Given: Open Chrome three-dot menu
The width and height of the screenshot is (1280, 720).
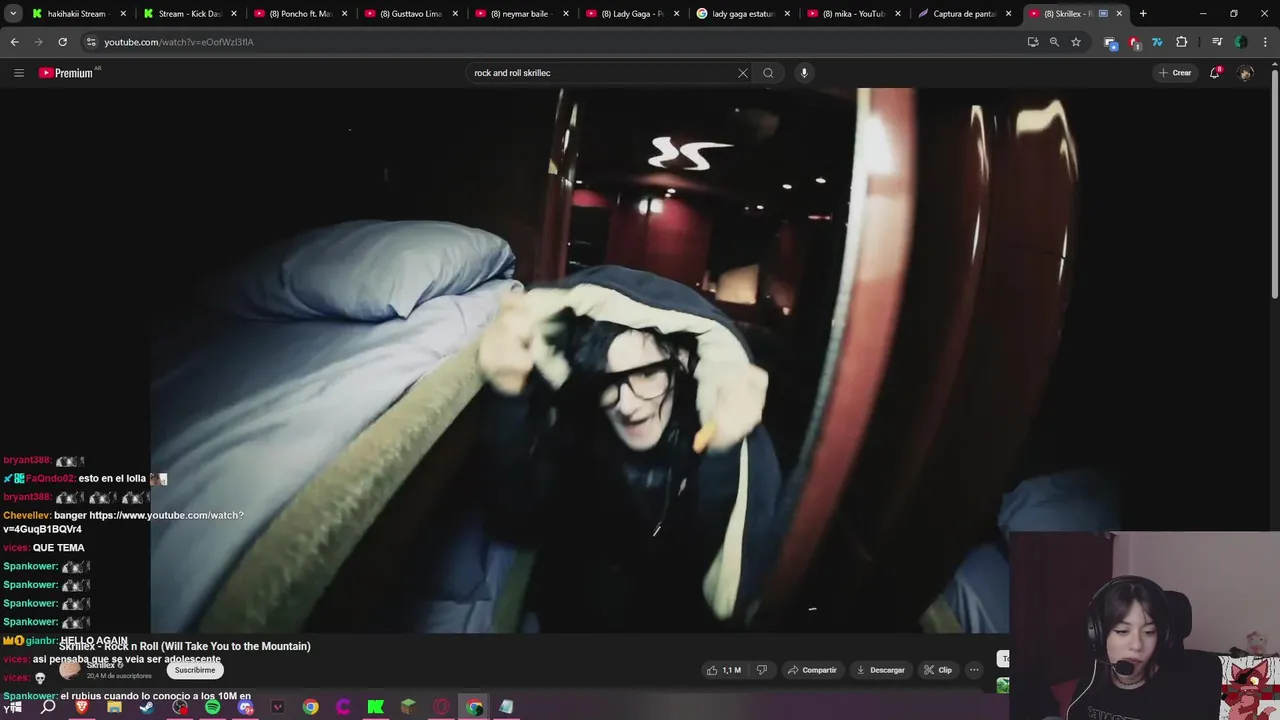Looking at the screenshot, I should [1265, 42].
